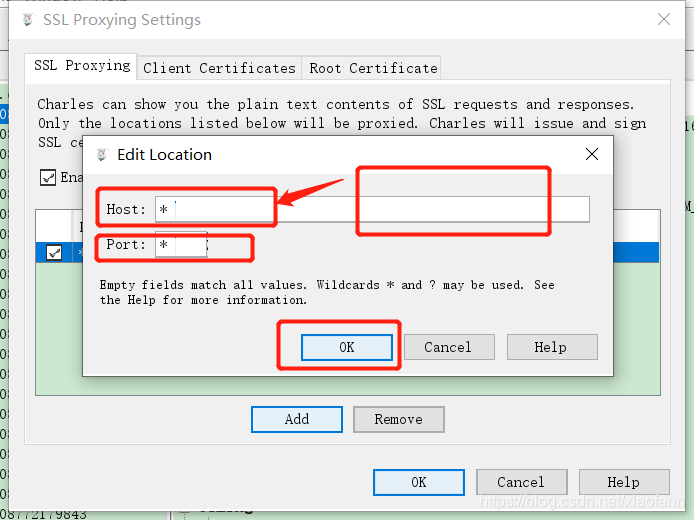Image resolution: width=694 pixels, height=520 pixels.
Task: Open Help in Edit Location dialog
Action: pos(552,347)
